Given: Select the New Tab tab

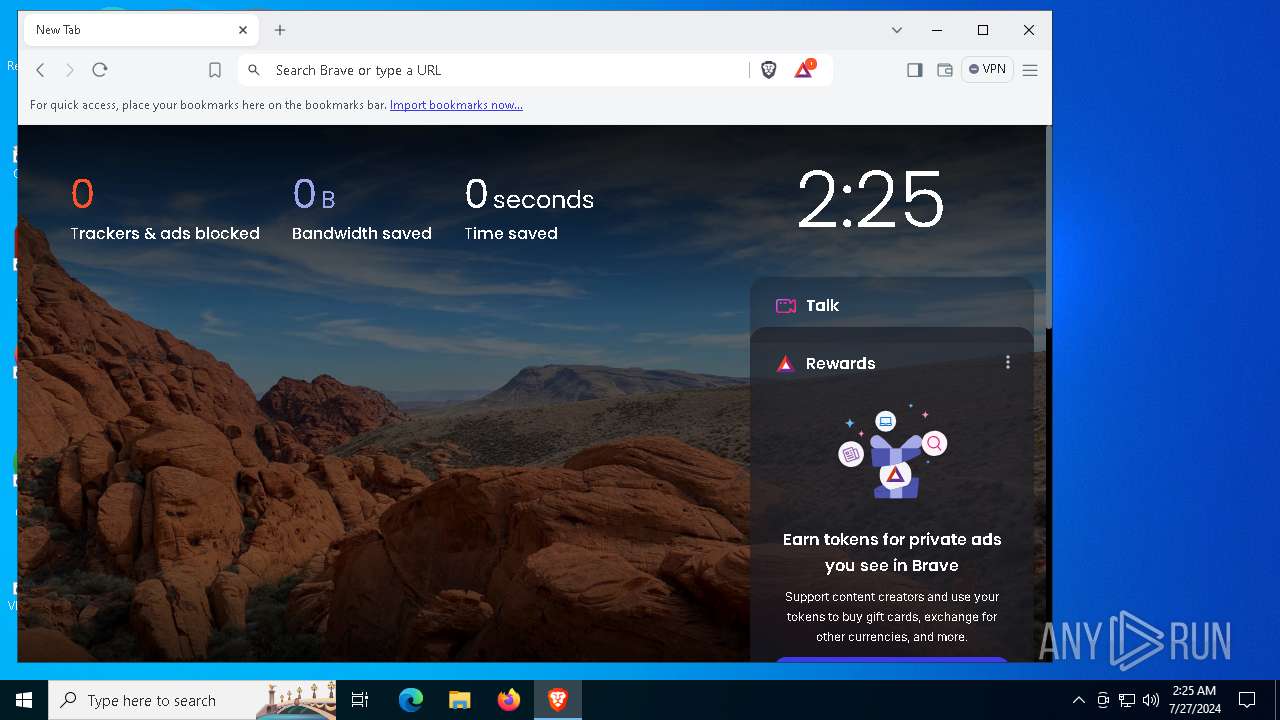Looking at the screenshot, I should [141, 30].
